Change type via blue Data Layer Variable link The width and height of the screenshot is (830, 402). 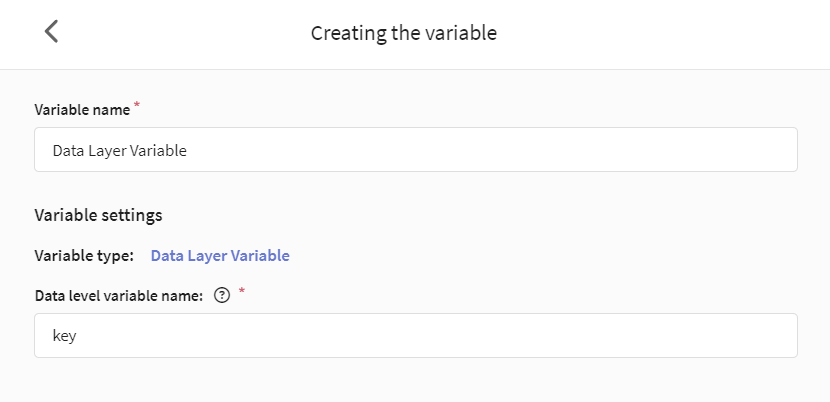pos(220,256)
